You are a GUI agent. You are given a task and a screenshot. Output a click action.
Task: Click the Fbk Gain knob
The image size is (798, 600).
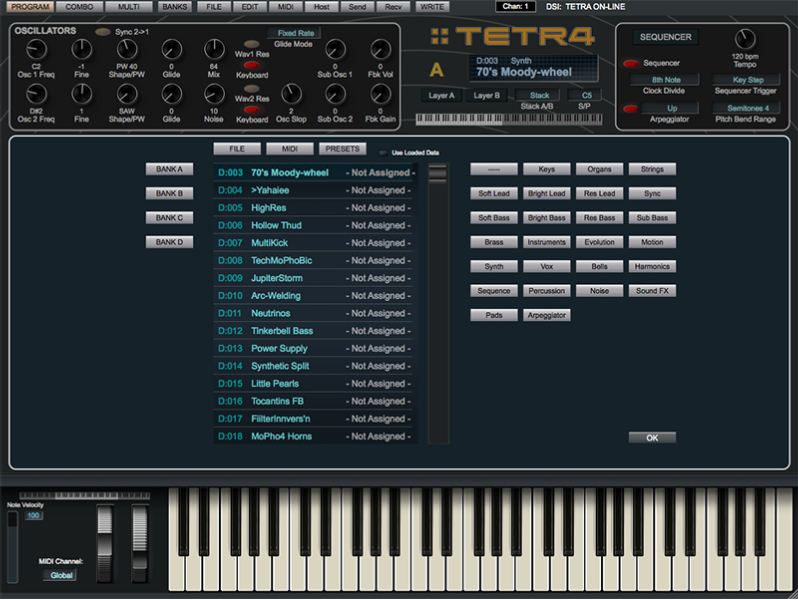click(x=380, y=94)
